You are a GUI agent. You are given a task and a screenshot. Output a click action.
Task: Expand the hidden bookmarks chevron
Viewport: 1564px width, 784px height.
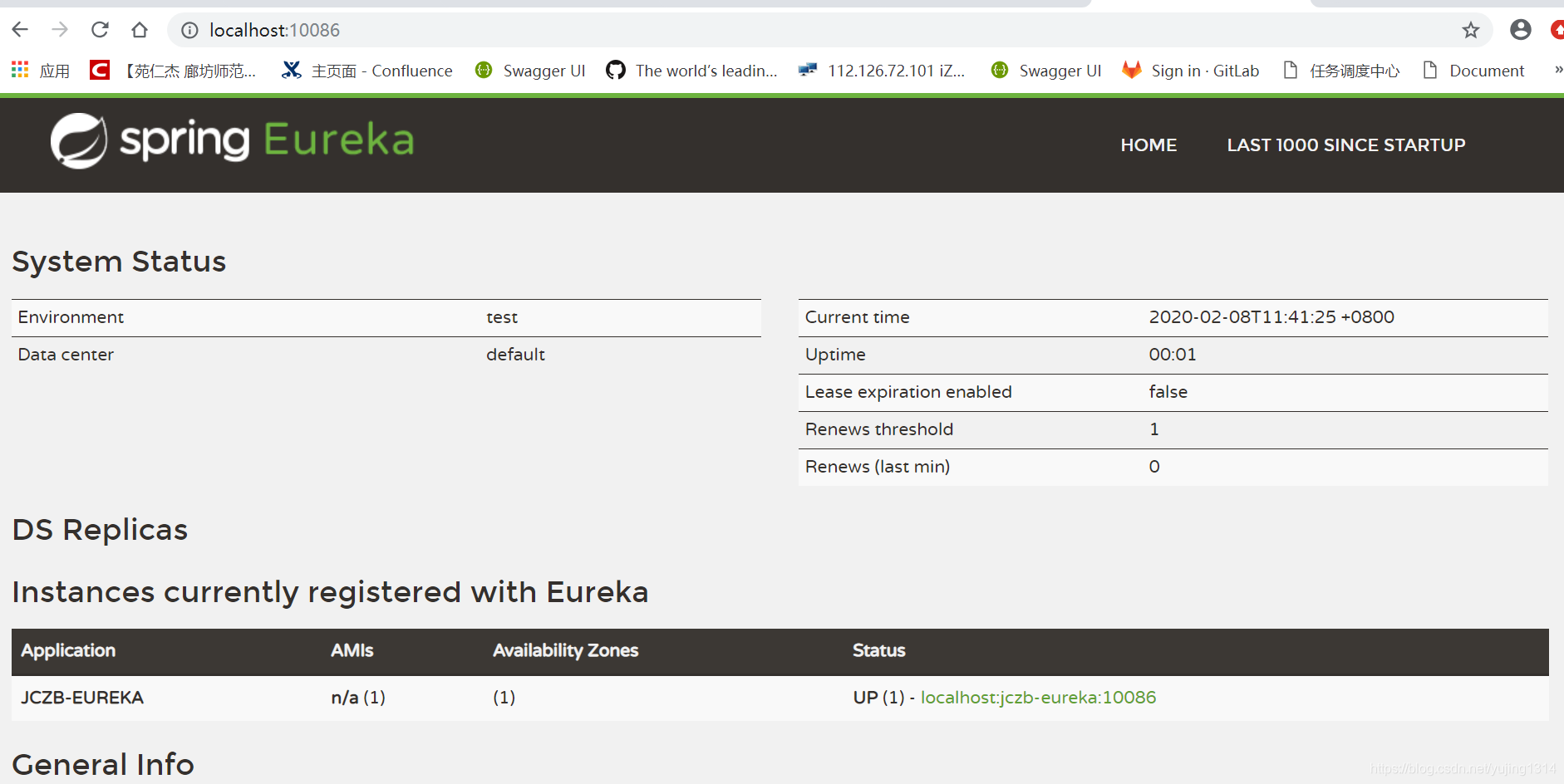point(1558,70)
